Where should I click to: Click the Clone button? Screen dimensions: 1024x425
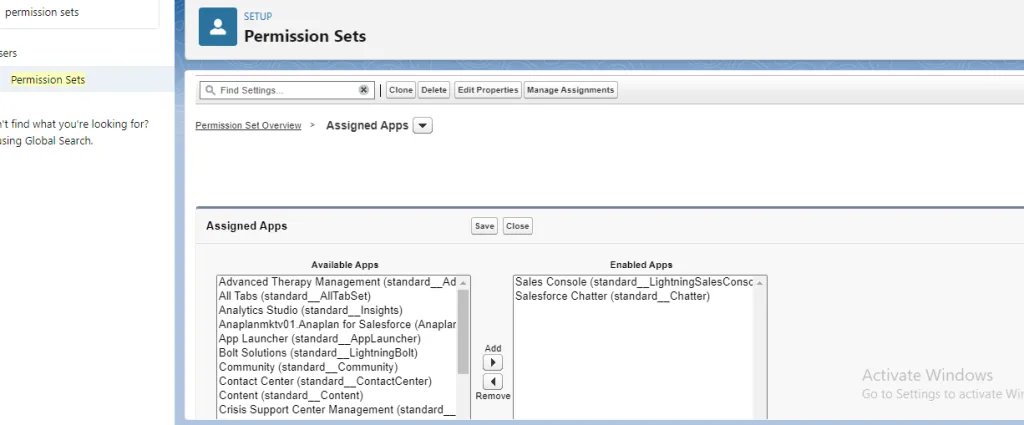401,90
